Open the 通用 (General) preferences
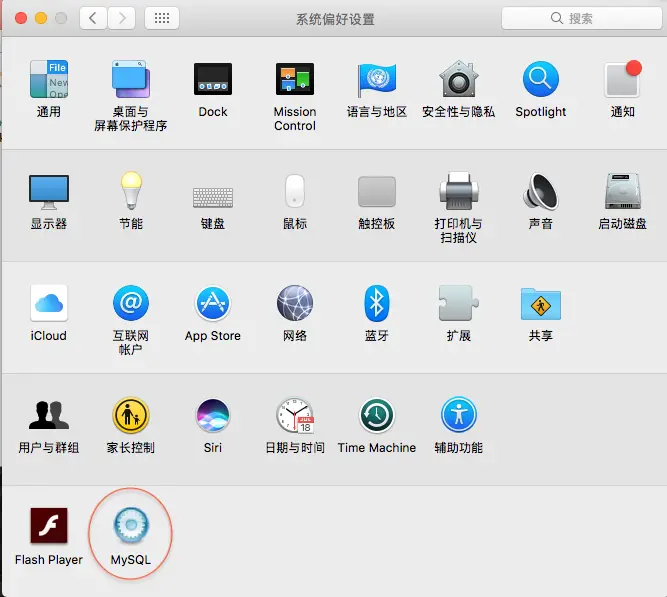The height and width of the screenshot is (597, 667). pos(49,80)
